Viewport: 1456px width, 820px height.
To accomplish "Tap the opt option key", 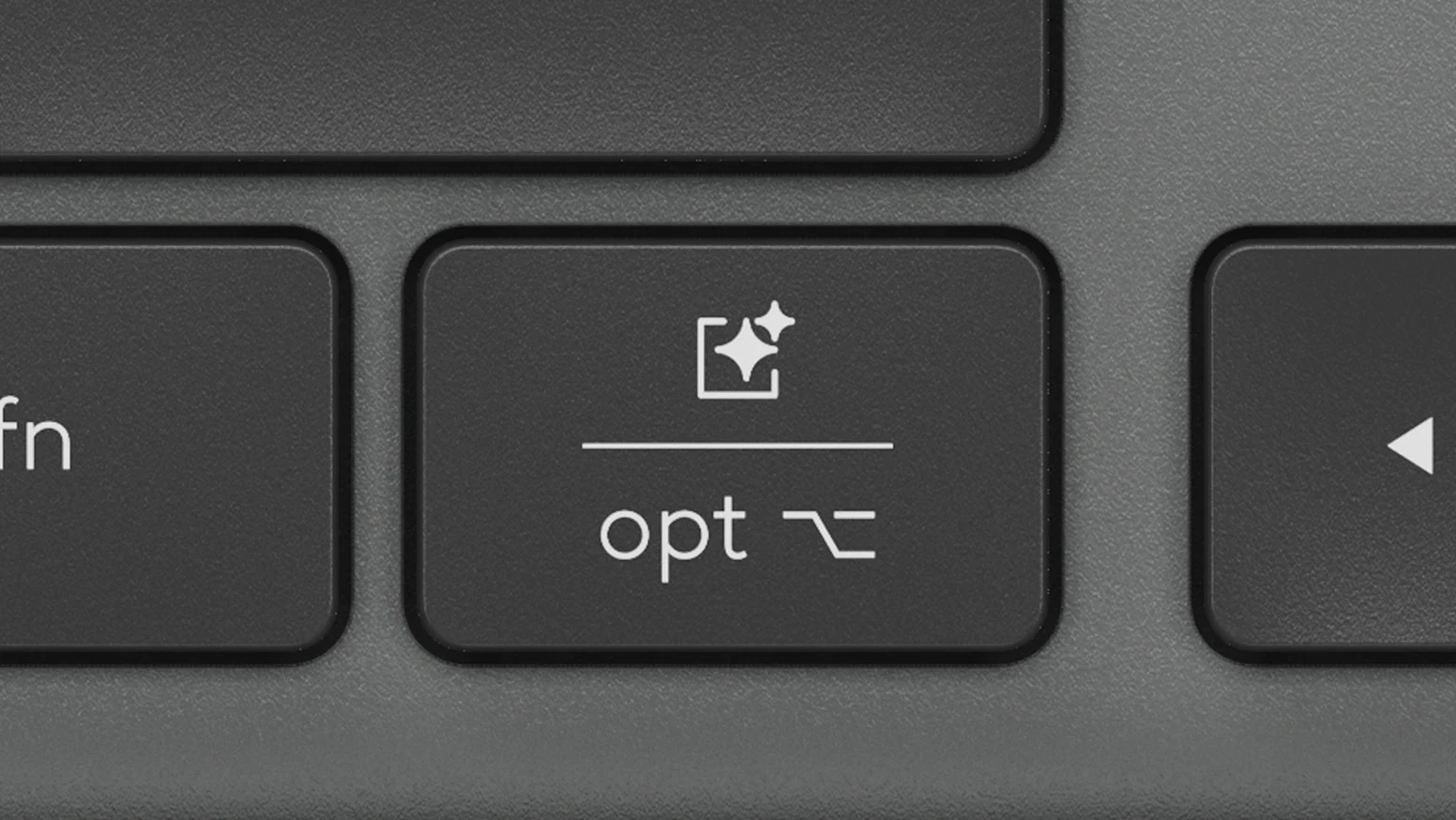I will click(x=733, y=447).
